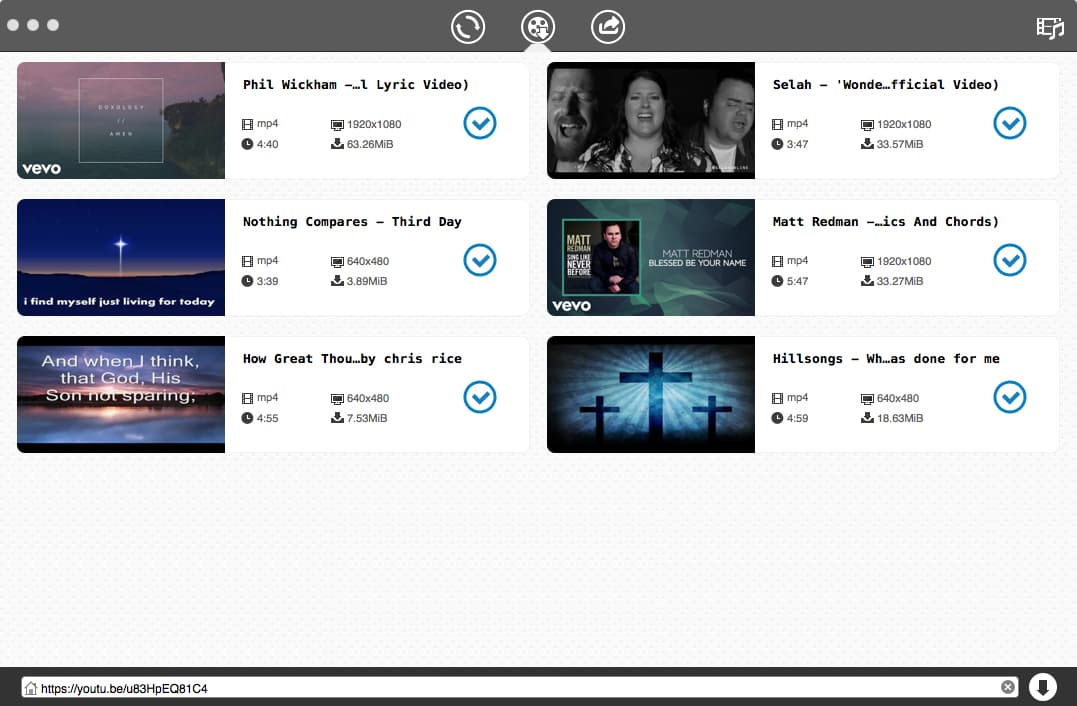This screenshot has height=706, width=1077.
Task: Open the convert tab with circular arrows
Action: pos(468,27)
